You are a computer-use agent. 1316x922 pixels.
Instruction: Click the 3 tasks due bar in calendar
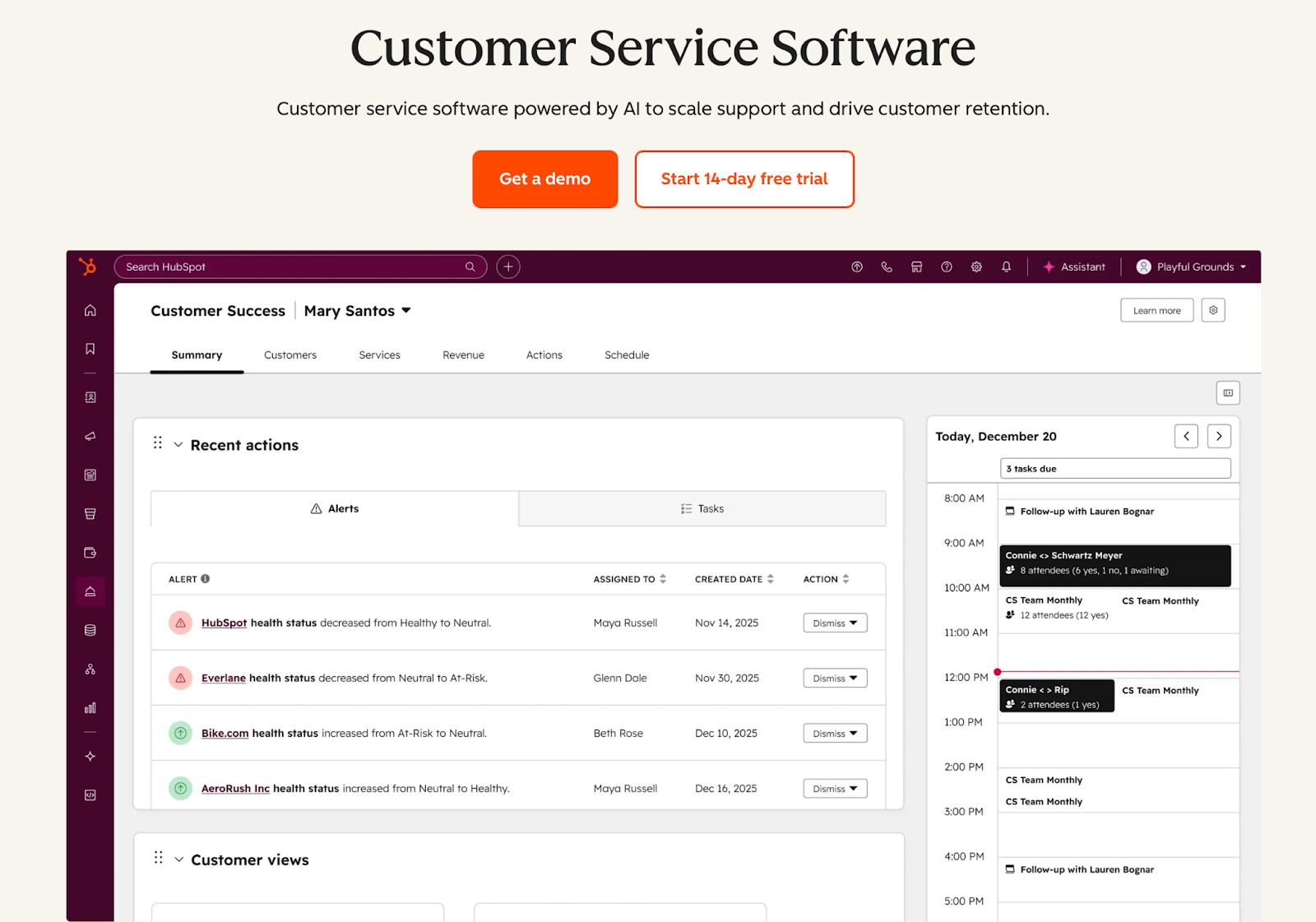point(1116,469)
